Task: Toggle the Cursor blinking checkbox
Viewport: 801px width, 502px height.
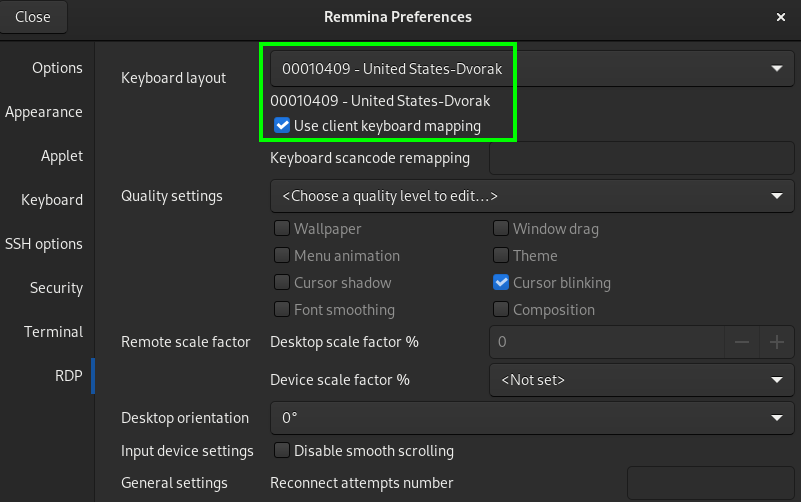Action: [x=501, y=282]
